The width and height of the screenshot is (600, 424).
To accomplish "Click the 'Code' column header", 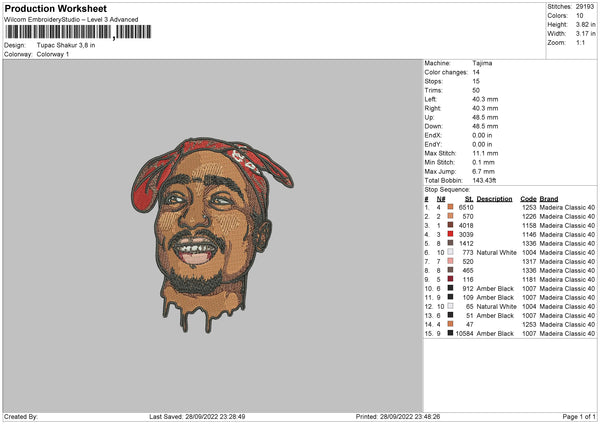I will point(528,199).
